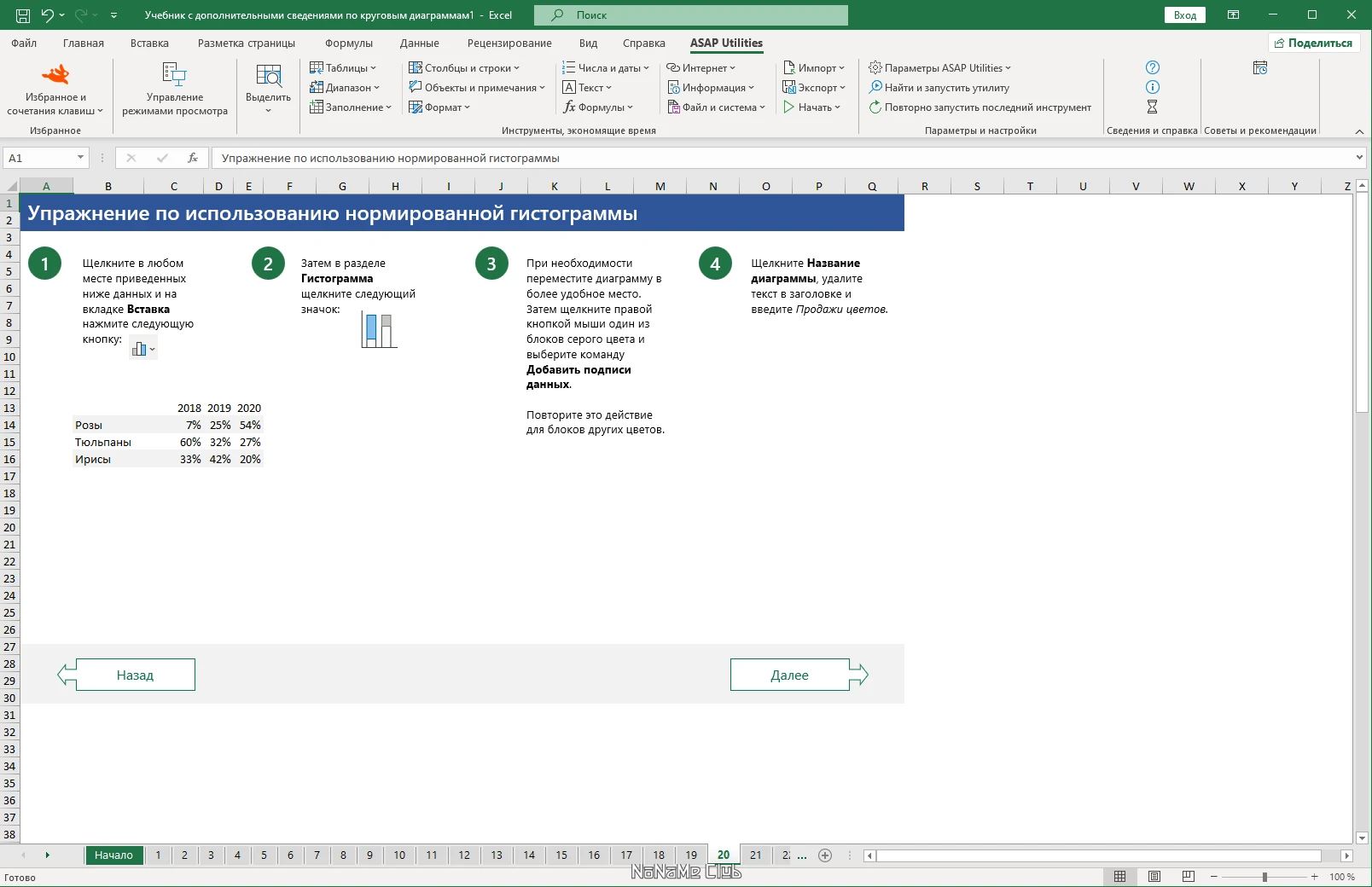Click the Назад navigation button
The width and height of the screenshot is (1372, 887).
coord(126,675)
